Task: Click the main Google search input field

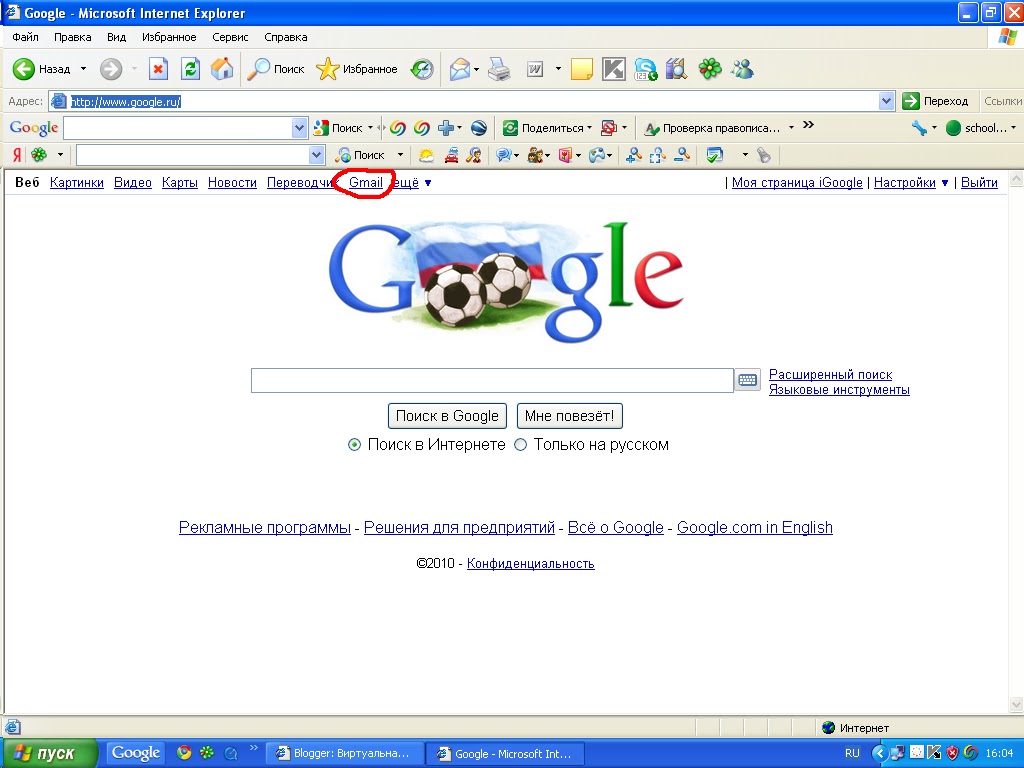Action: pyautogui.click(x=492, y=380)
